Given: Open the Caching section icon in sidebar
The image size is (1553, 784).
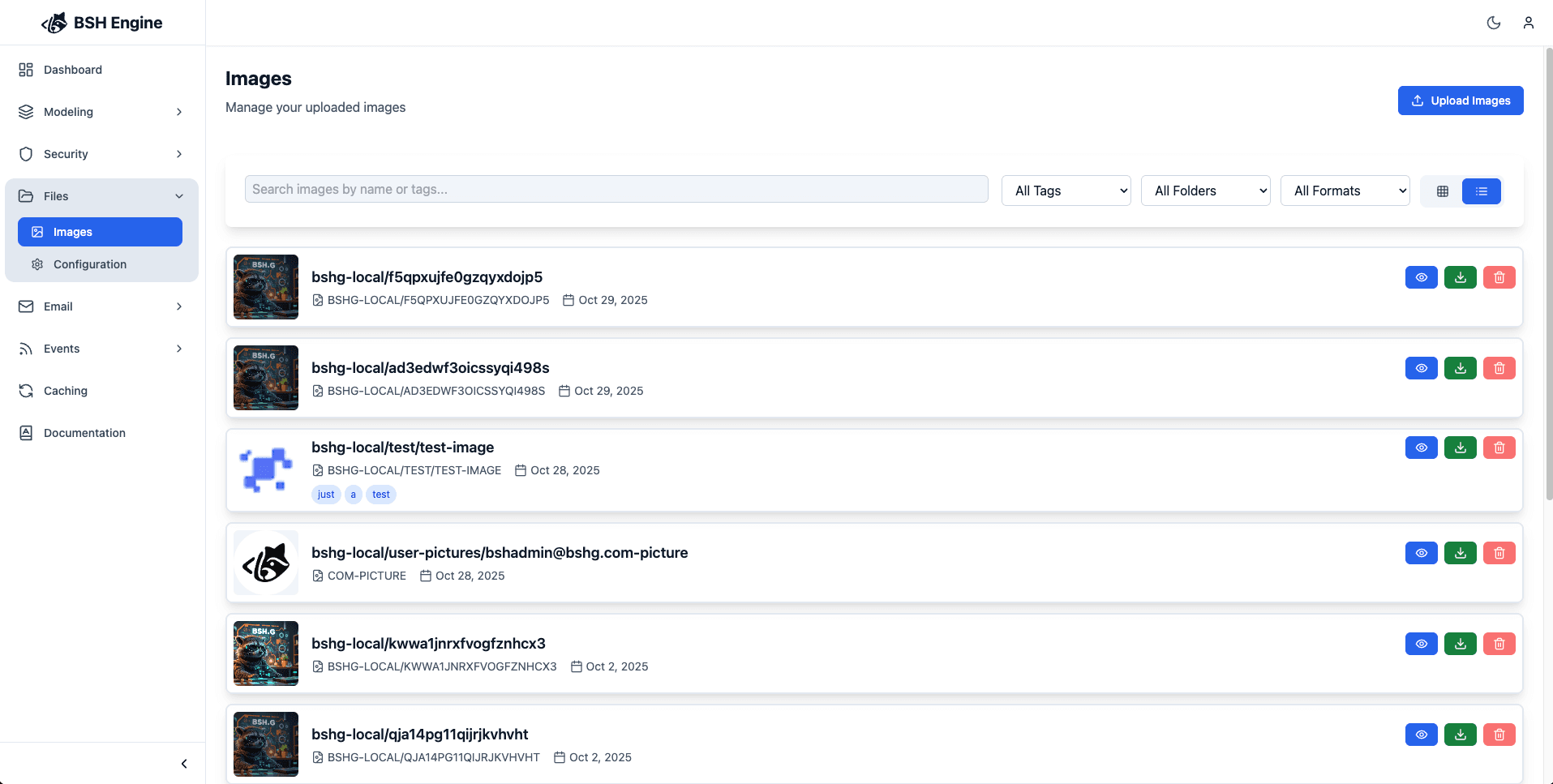Looking at the screenshot, I should pos(26,391).
